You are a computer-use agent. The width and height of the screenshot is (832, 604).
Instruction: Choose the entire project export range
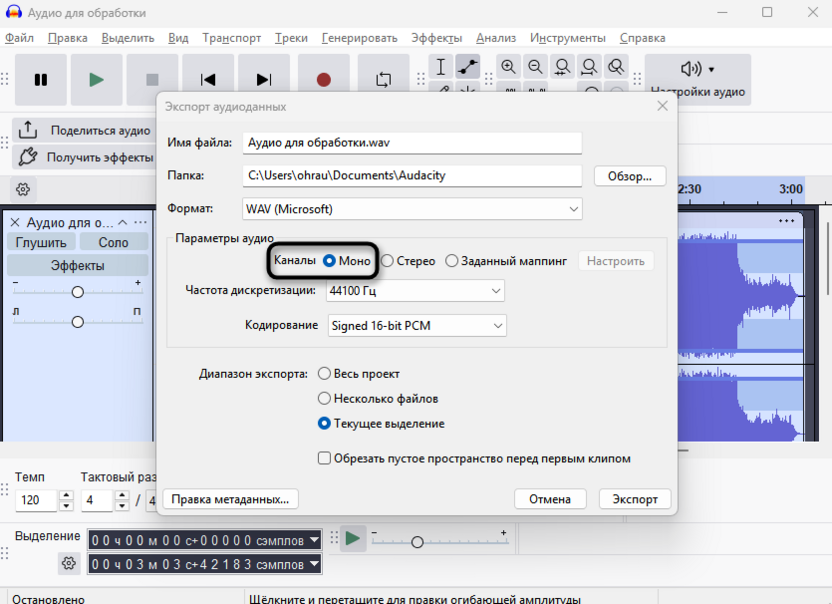coord(359,374)
